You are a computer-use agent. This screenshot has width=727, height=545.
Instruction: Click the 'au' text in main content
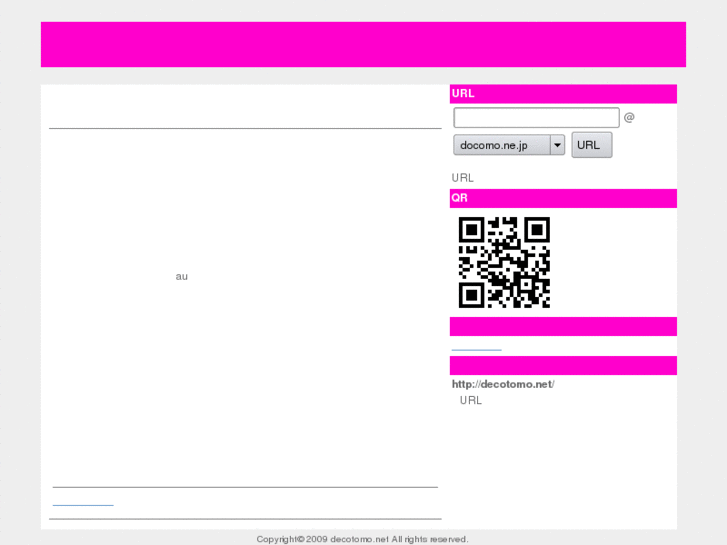tap(182, 276)
